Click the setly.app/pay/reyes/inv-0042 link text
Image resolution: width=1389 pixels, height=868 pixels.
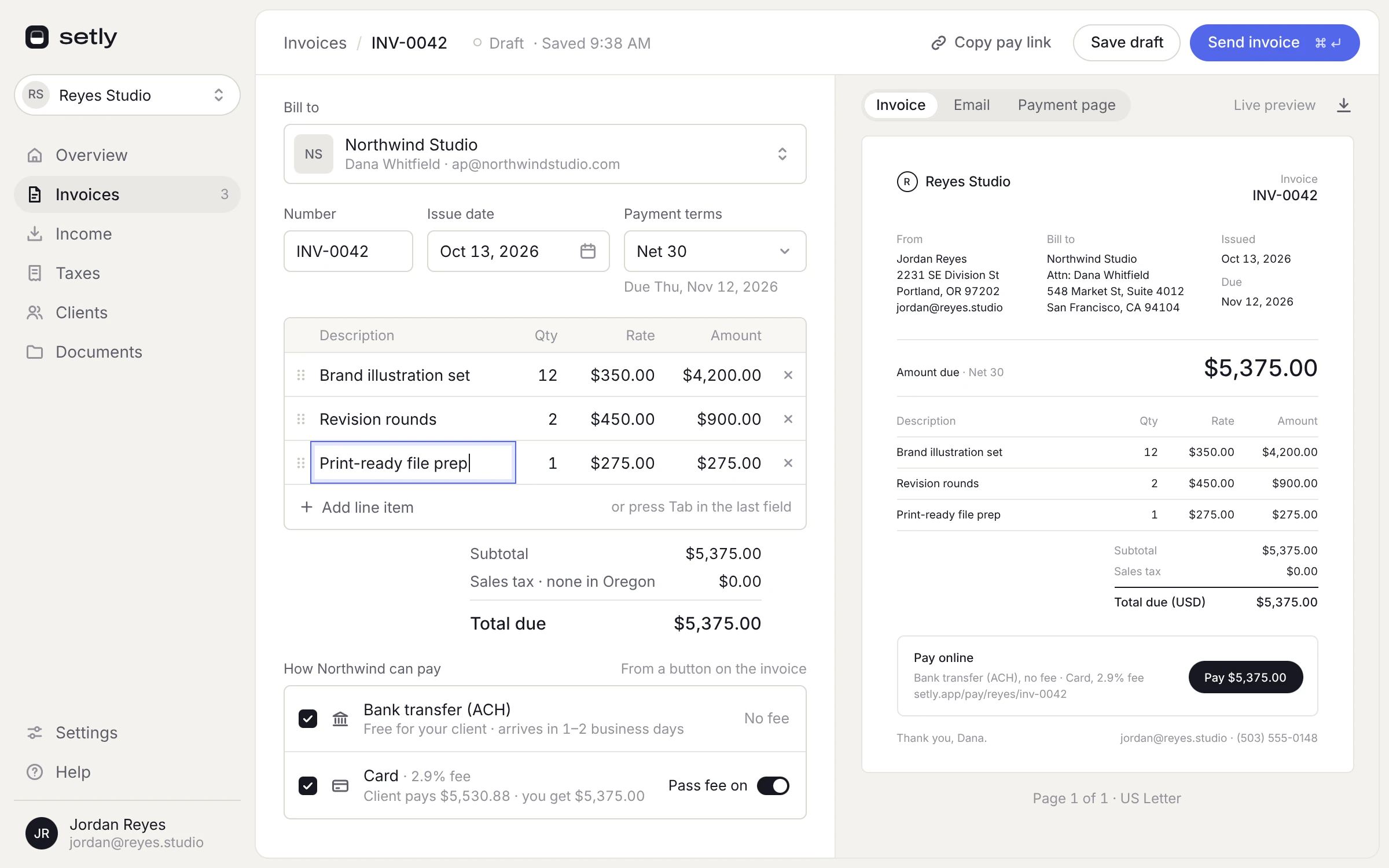pyautogui.click(x=990, y=694)
